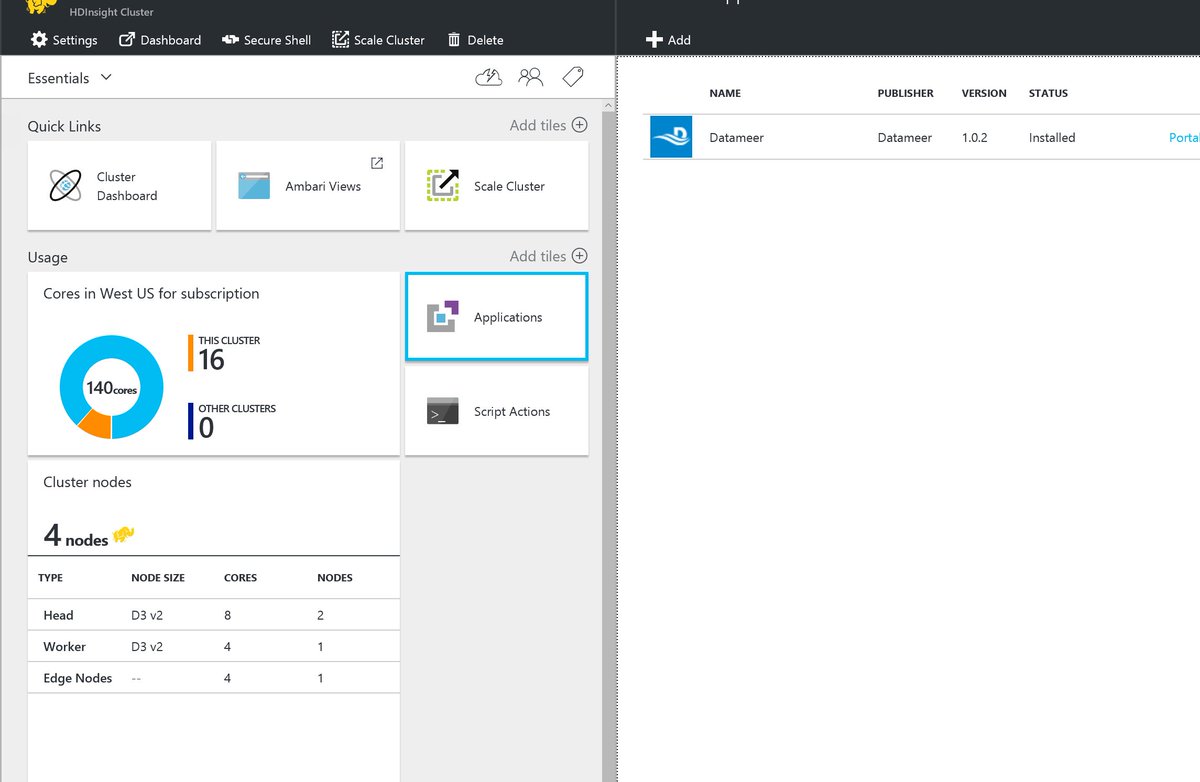Add tiles to Usage section
Screen dimensions: 1200x782
[548, 256]
